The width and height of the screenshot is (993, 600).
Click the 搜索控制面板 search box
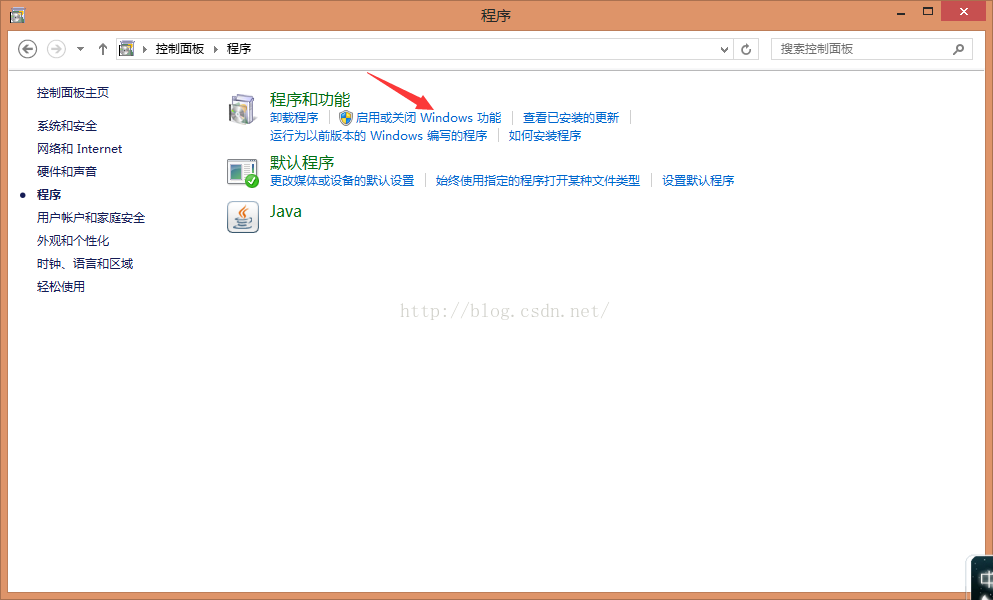pyautogui.click(x=871, y=49)
